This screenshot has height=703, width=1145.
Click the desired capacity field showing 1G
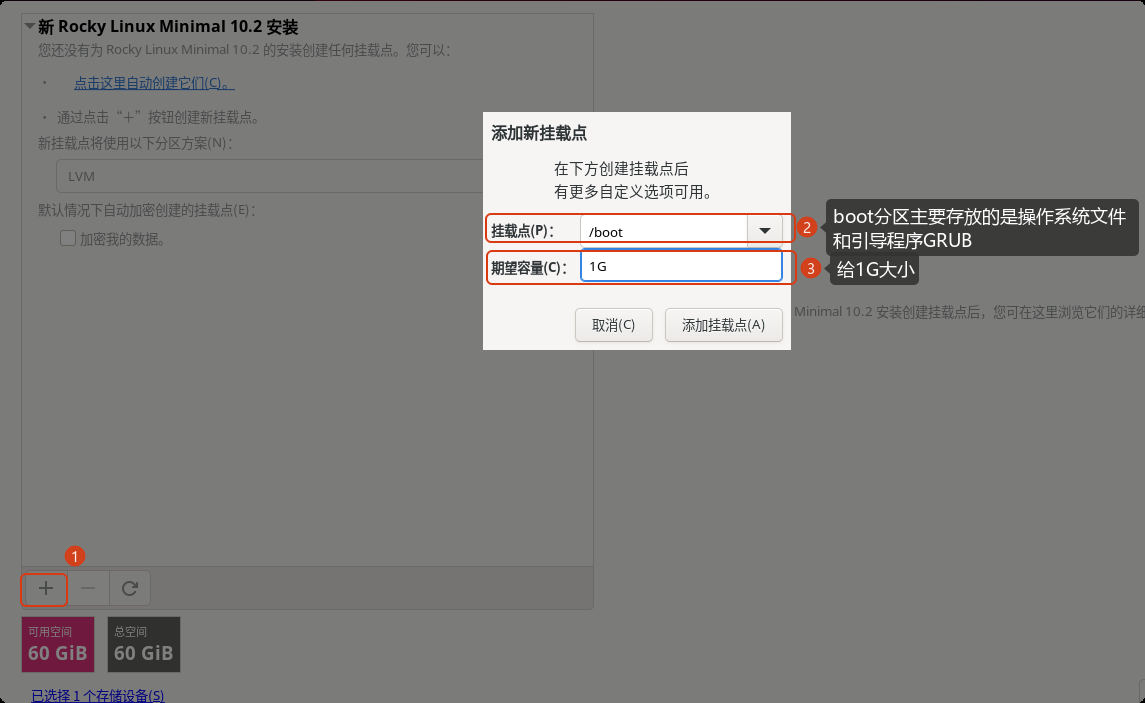point(681,266)
